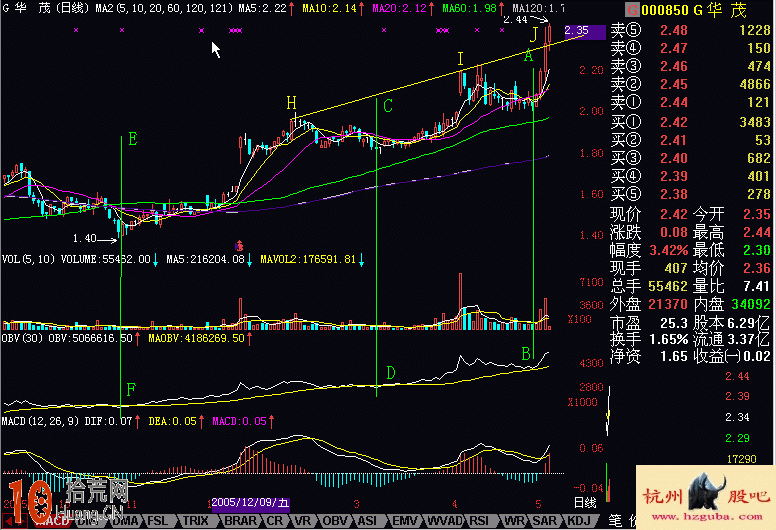Click the 外盘 21370 value
776x530 pixels.
pyautogui.click(x=668, y=304)
